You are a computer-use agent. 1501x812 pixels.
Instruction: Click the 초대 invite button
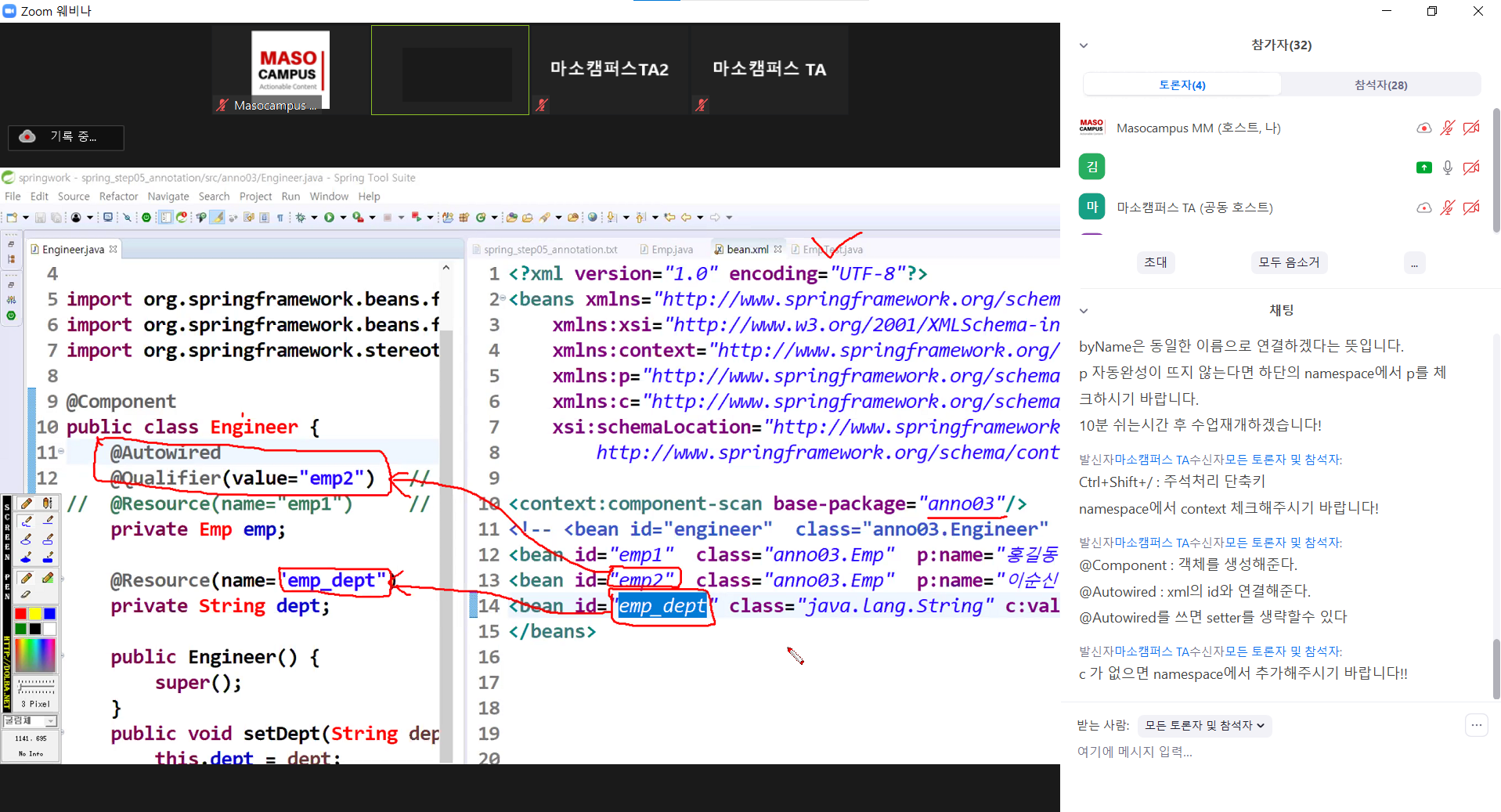pyautogui.click(x=1155, y=262)
